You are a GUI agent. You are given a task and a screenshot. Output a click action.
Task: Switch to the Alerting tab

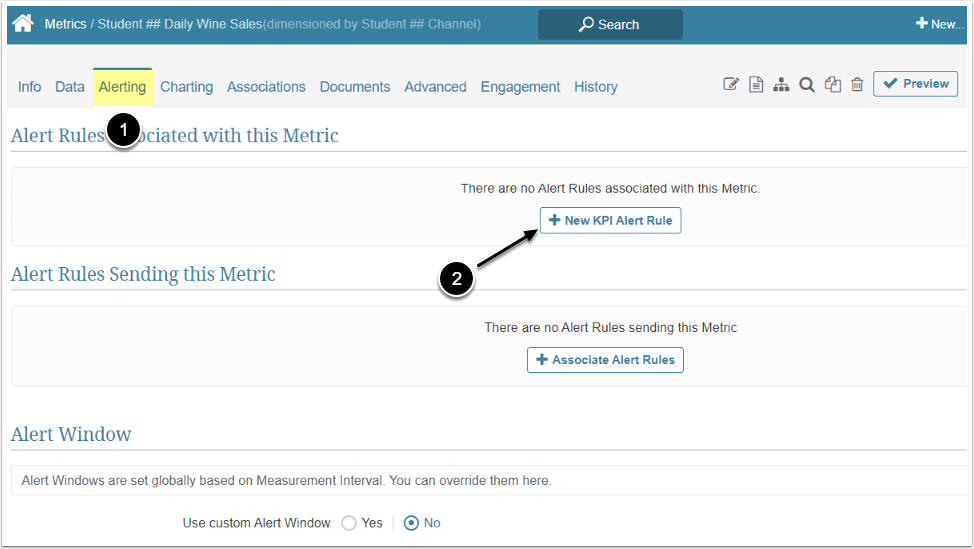[x=122, y=87]
